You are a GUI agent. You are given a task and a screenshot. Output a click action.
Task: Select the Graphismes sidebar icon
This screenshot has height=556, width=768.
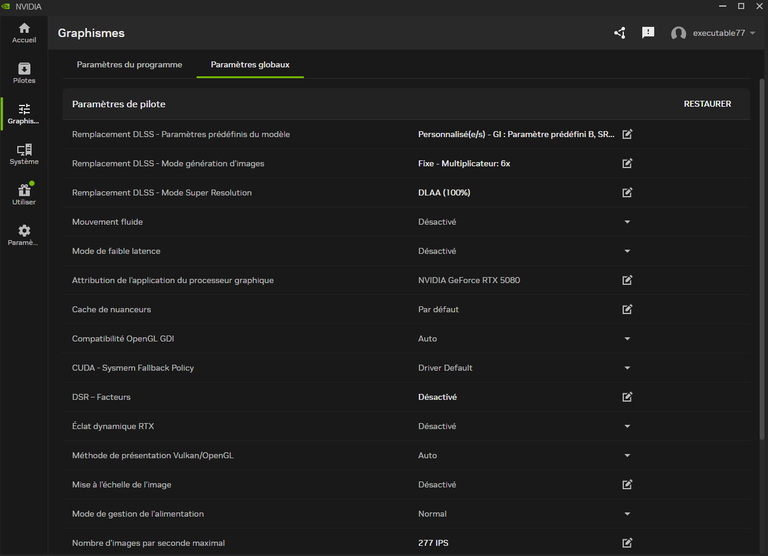(x=24, y=114)
